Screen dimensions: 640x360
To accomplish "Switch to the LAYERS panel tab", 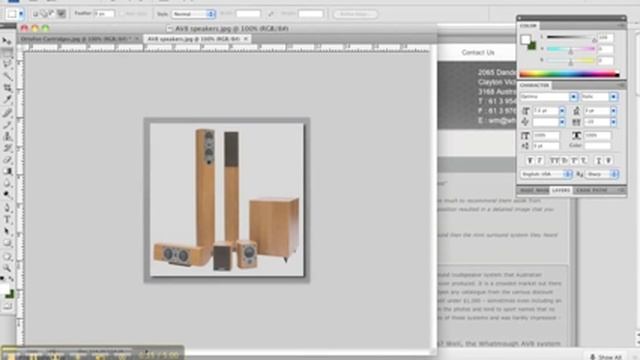I will (x=561, y=190).
